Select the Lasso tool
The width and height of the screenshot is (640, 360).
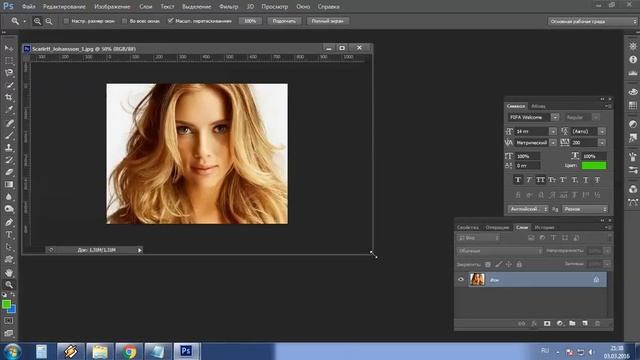(x=9, y=73)
